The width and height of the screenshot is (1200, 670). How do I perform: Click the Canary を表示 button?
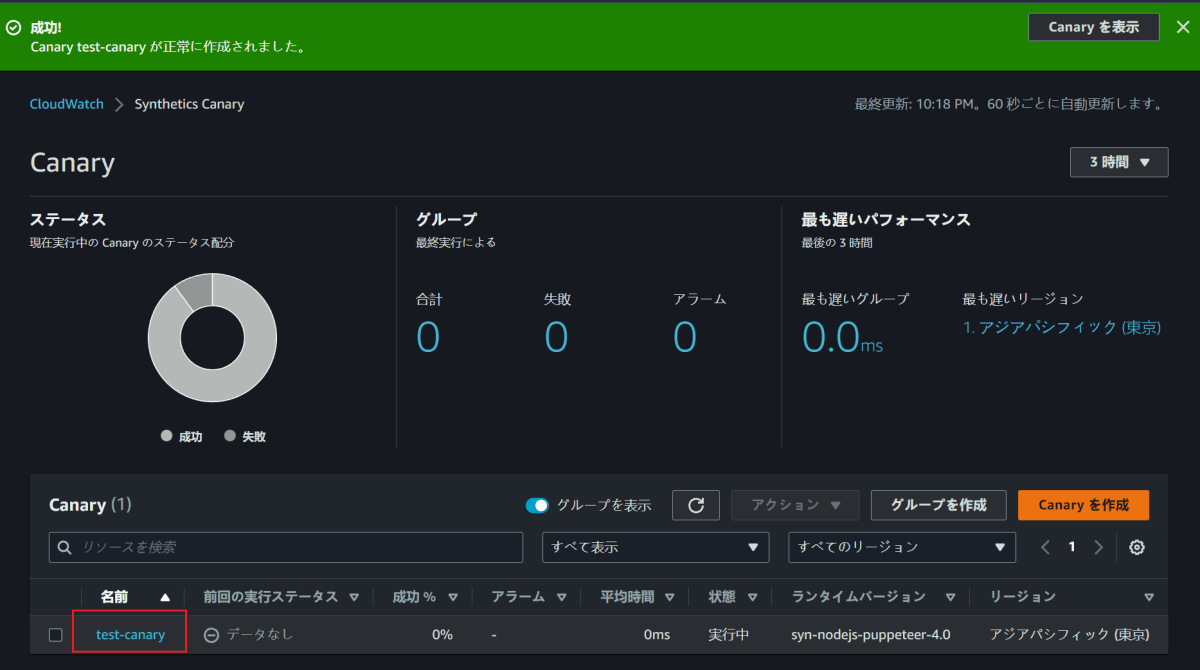point(1093,27)
